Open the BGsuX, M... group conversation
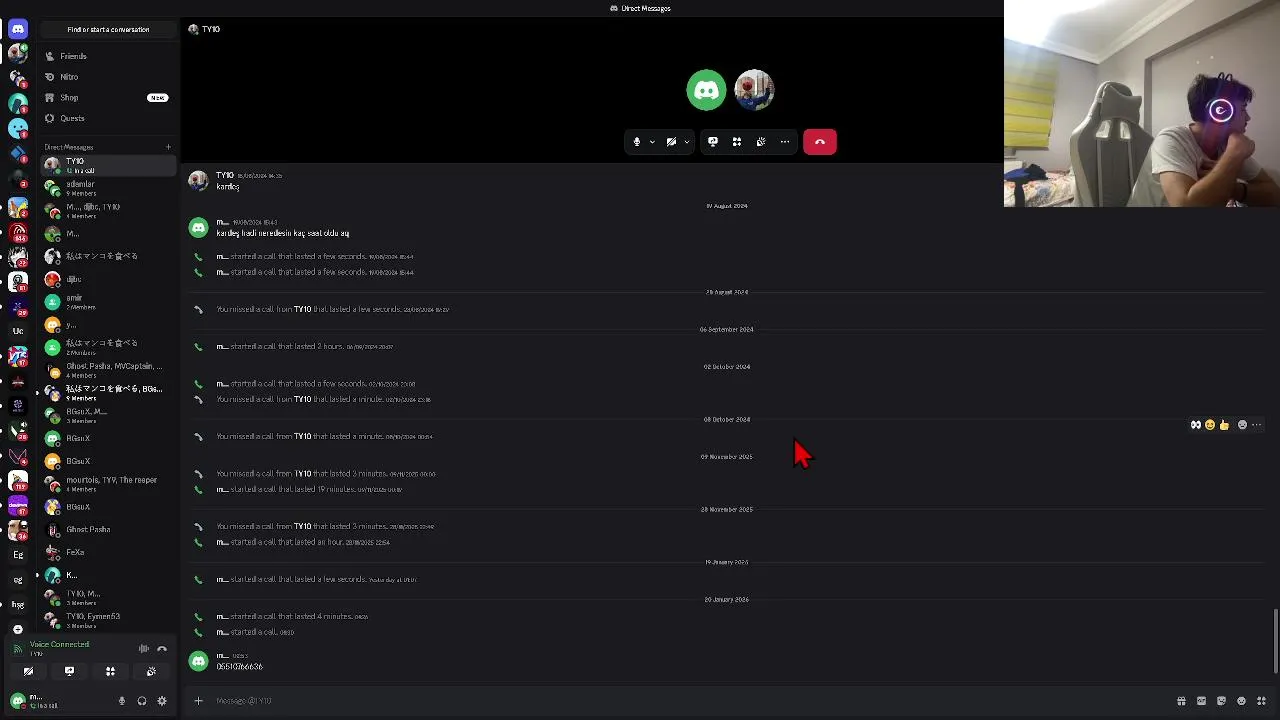Image resolution: width=1280 pixels, height=720 pixels. coord(108,415)
